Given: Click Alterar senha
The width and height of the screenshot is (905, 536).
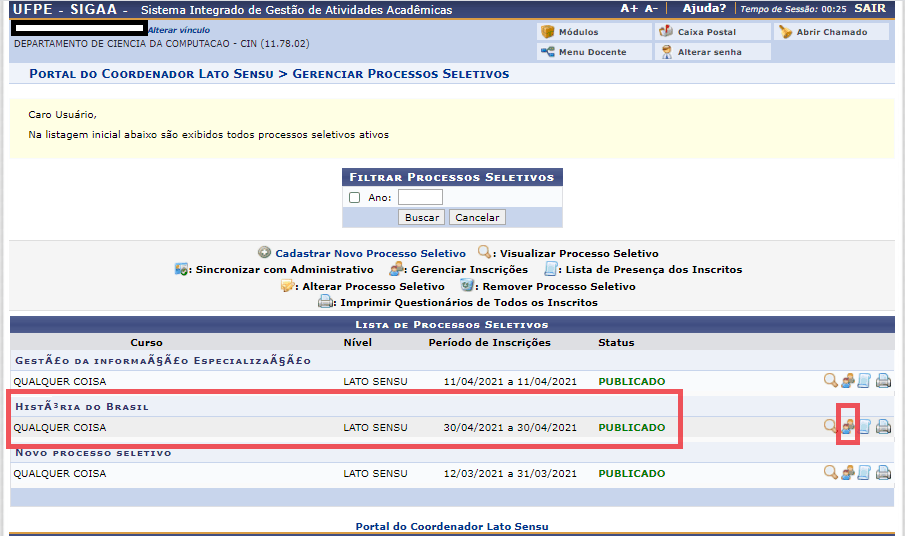Looking at the screenshot, I should pyautogui.click(x=706, y=52).
